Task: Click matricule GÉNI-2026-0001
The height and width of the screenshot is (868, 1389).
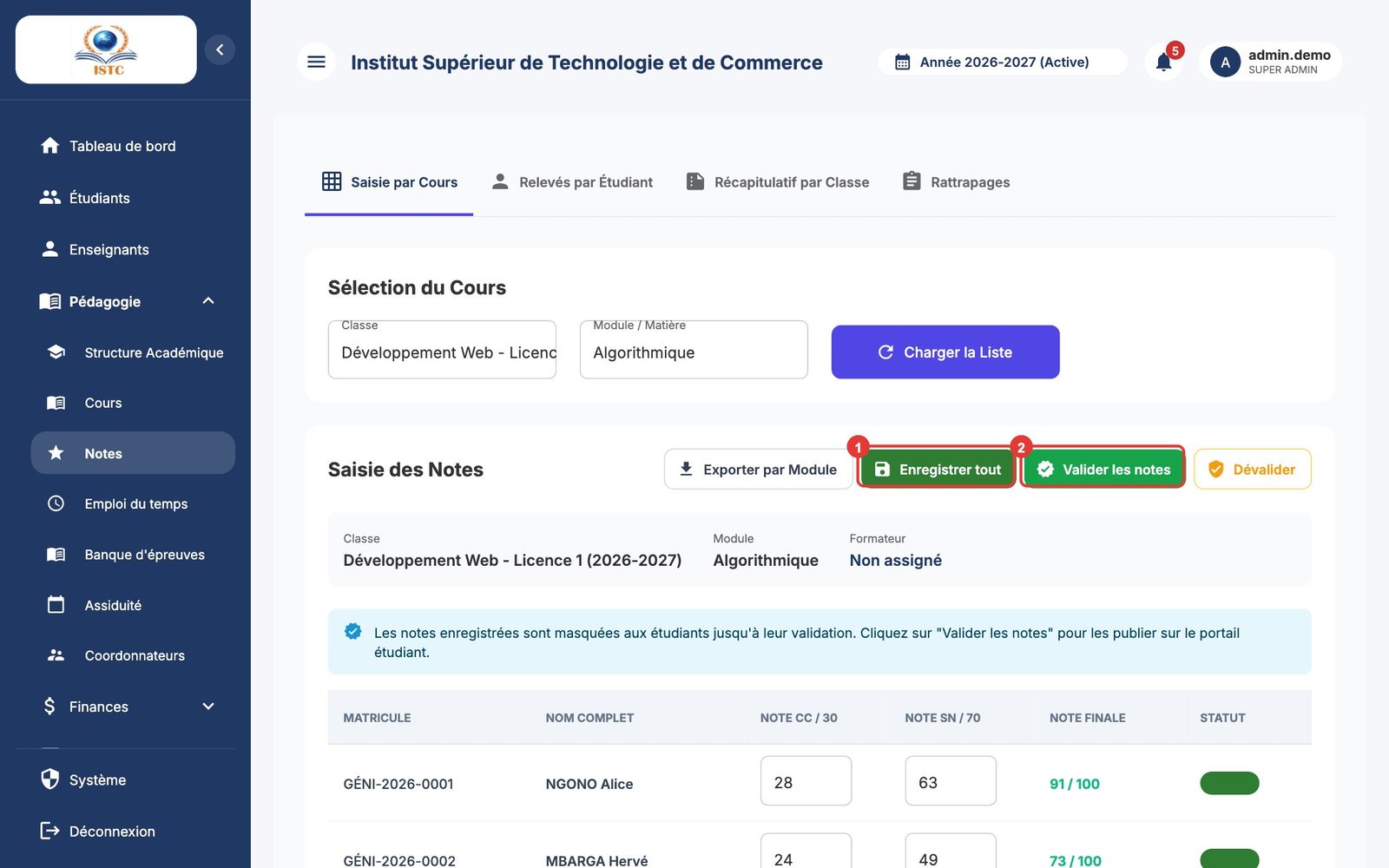Action: coord(398,784)
